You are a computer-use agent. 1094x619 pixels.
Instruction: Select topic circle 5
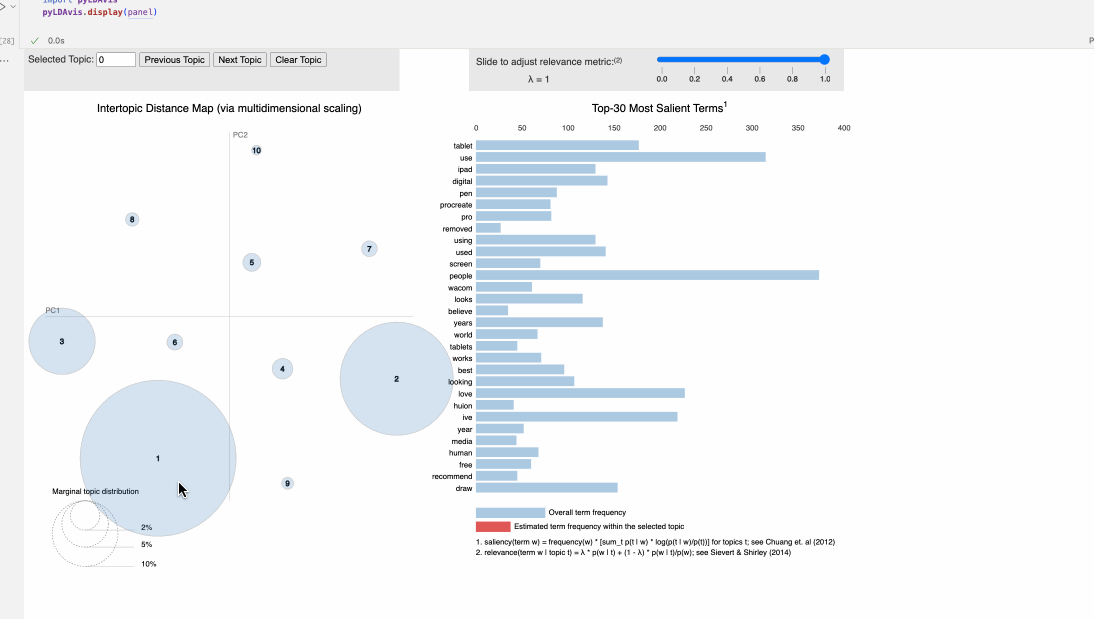(252, 262)
